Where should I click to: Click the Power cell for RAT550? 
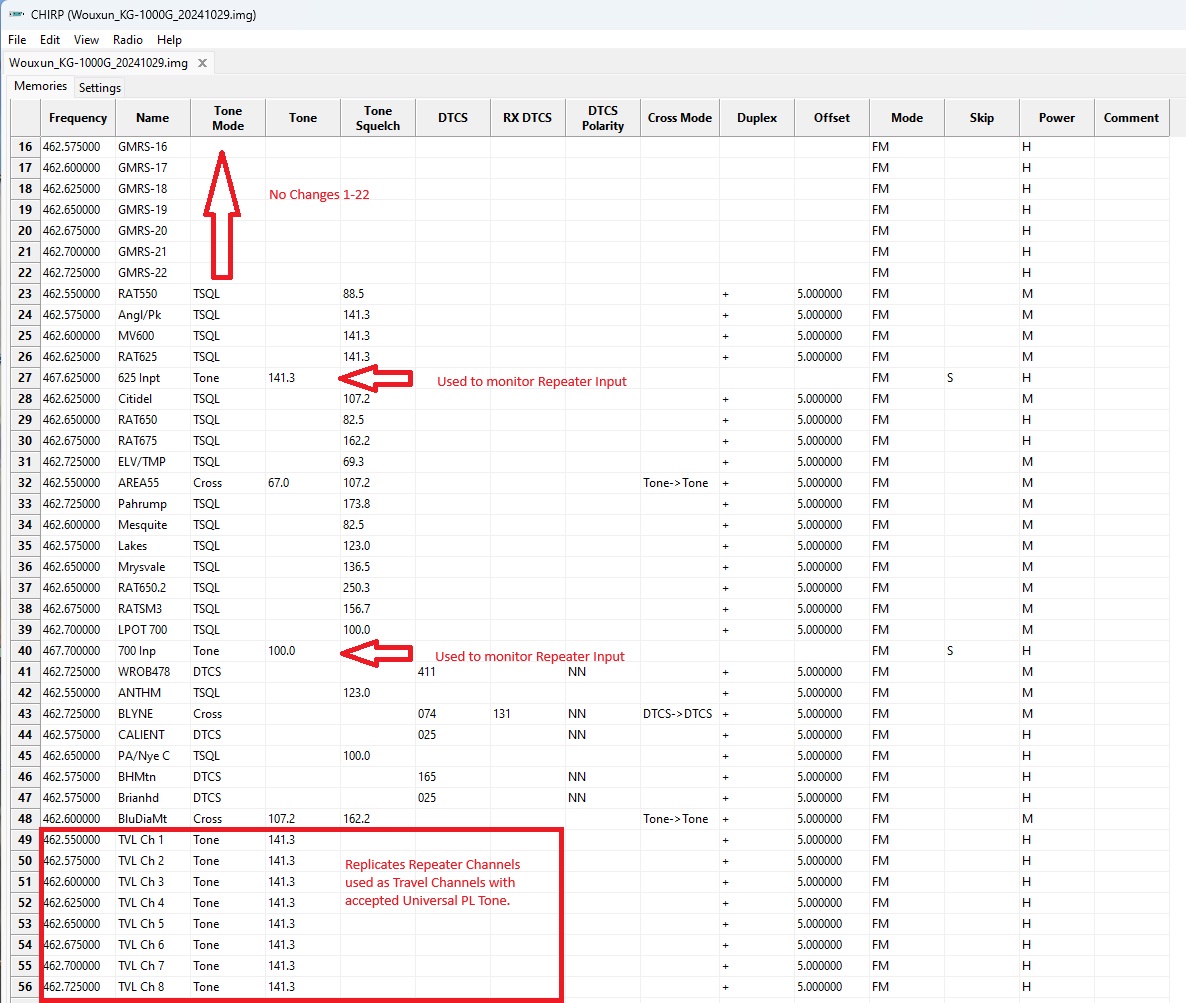(1056, 294)
